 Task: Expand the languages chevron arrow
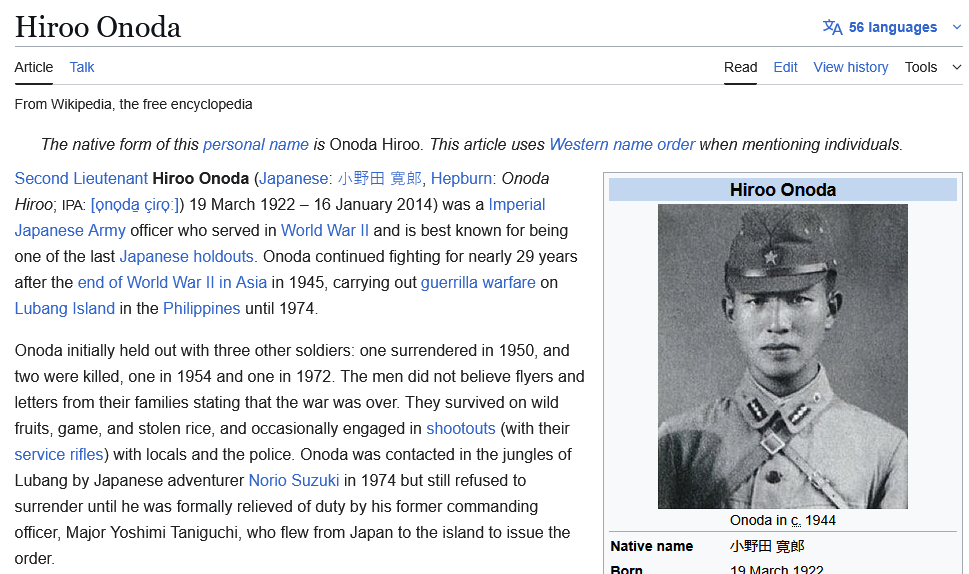(957, 27)
